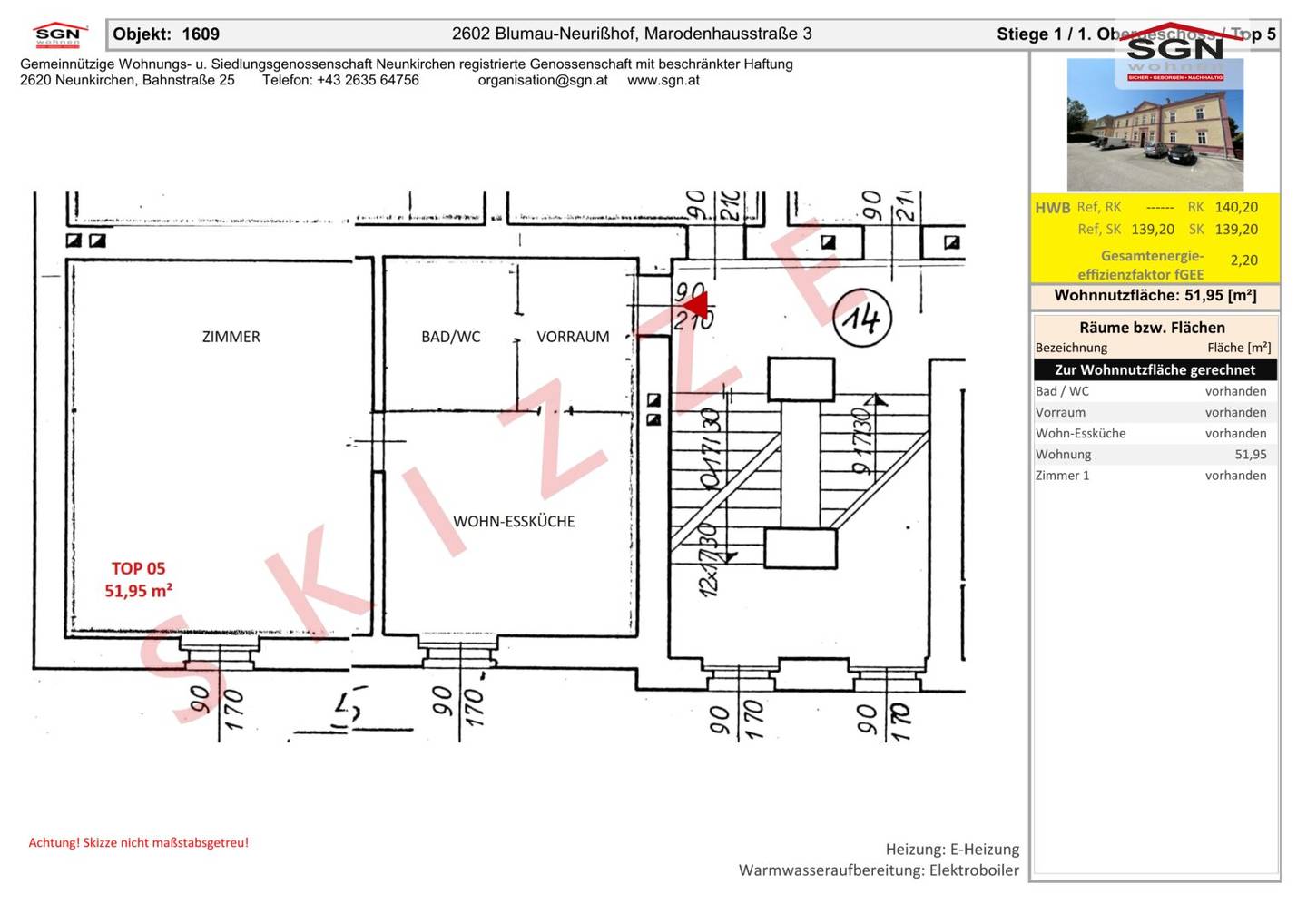Viewport: 1307px width, 924px height.
Task: Click the 'HWB' label in yellow box
Action: point(1052,208)
